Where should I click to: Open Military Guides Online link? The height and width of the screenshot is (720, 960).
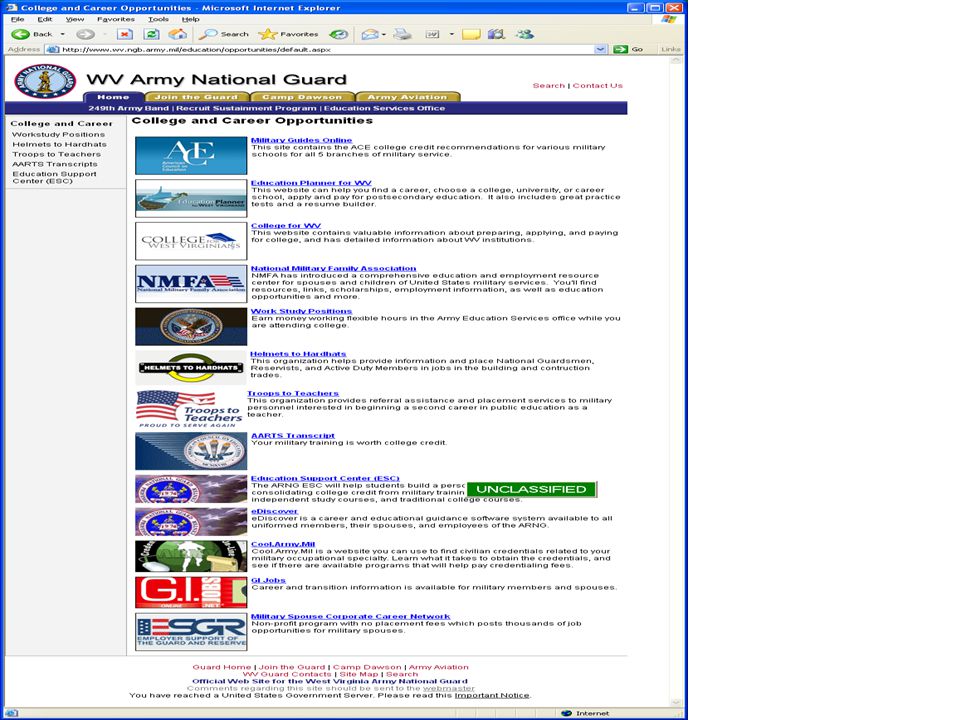coord(301,140)
